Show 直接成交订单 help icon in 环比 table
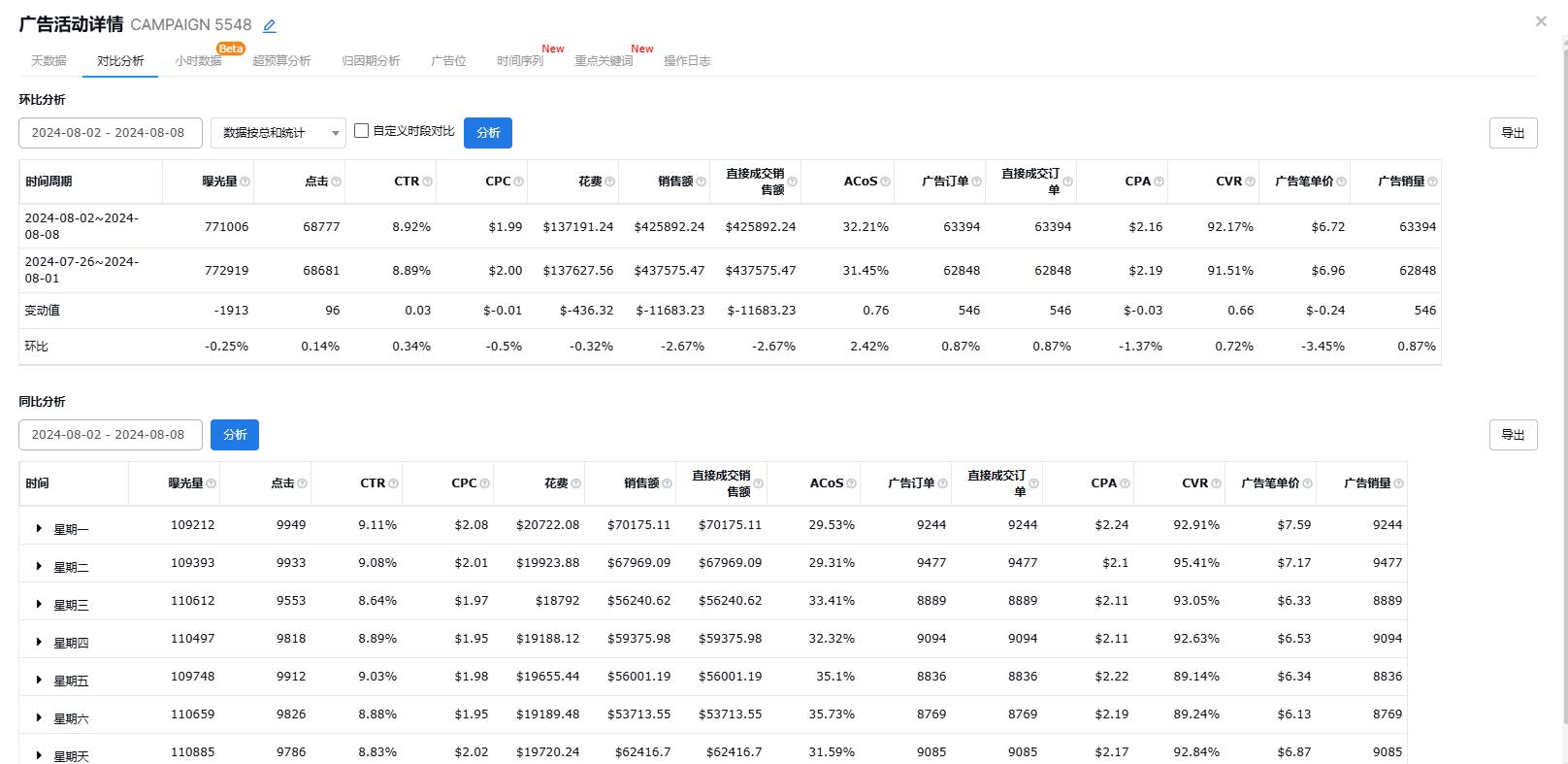The image size is (1568, 764). click(x=1067, y=182)
